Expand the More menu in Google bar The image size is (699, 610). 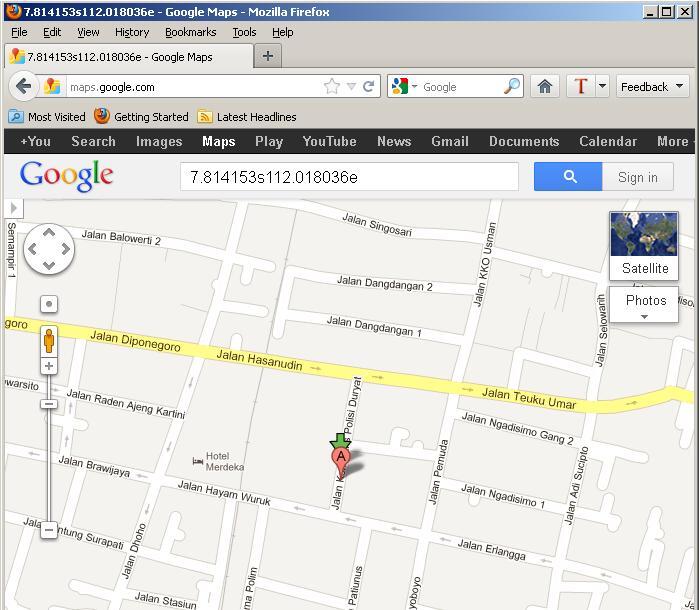[675, 141]
